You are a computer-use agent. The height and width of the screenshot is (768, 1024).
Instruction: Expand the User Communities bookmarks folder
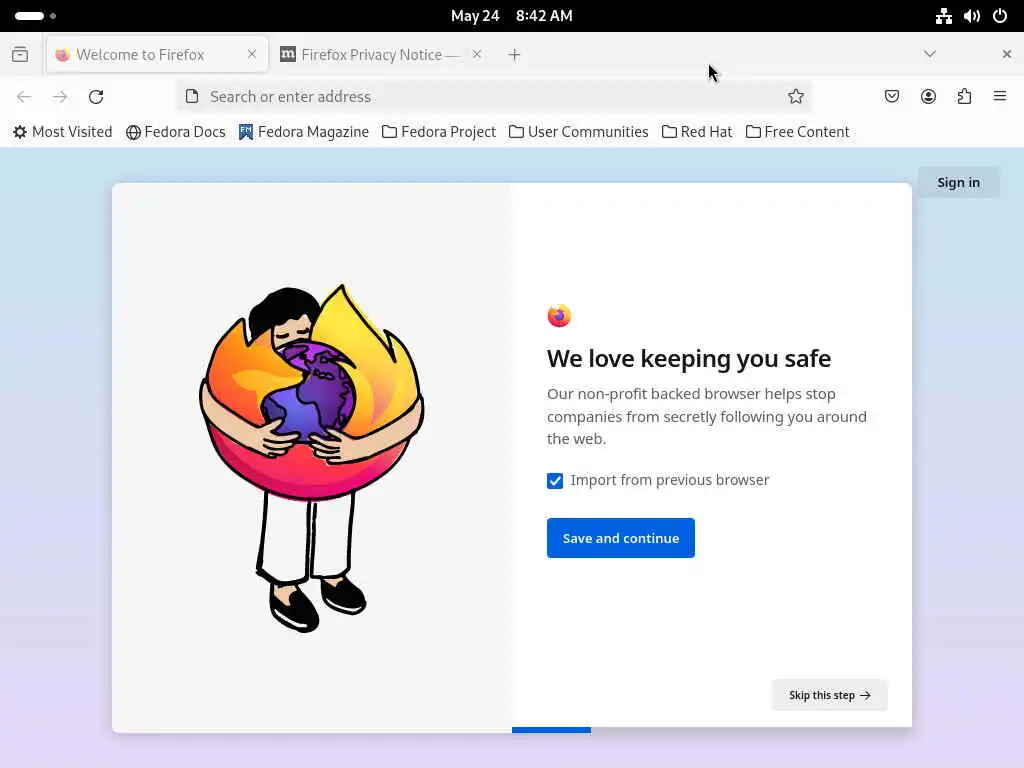click(579, 132)
